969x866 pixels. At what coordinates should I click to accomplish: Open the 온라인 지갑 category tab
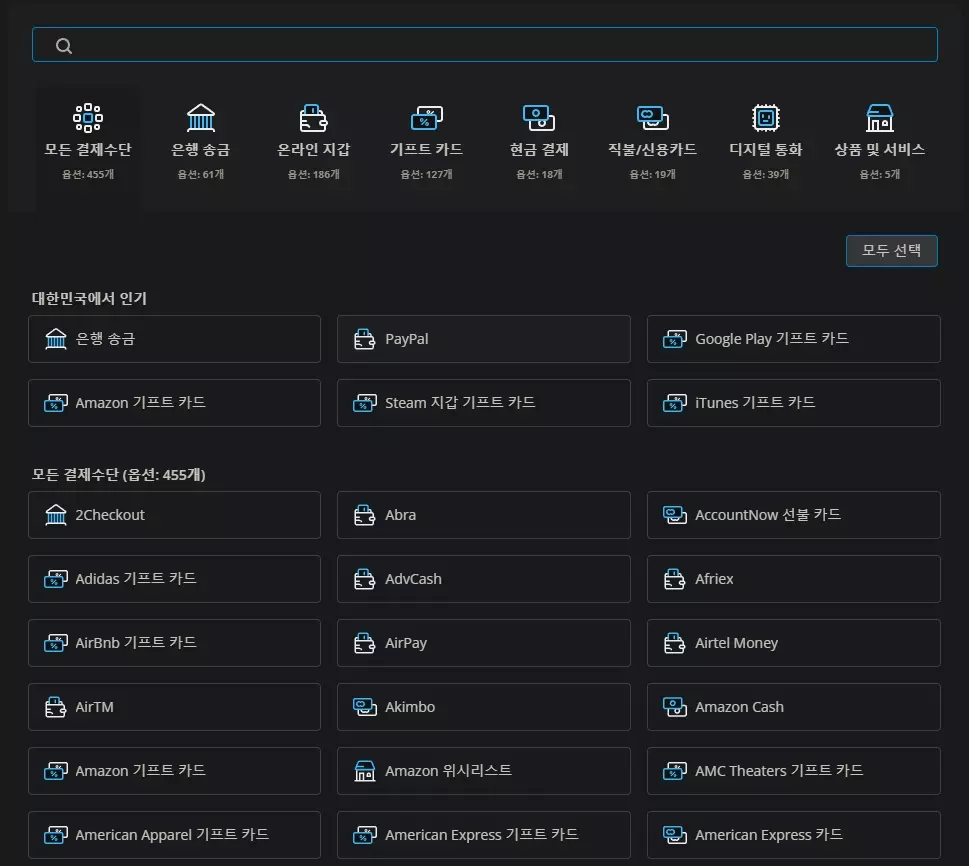[313, 142]
